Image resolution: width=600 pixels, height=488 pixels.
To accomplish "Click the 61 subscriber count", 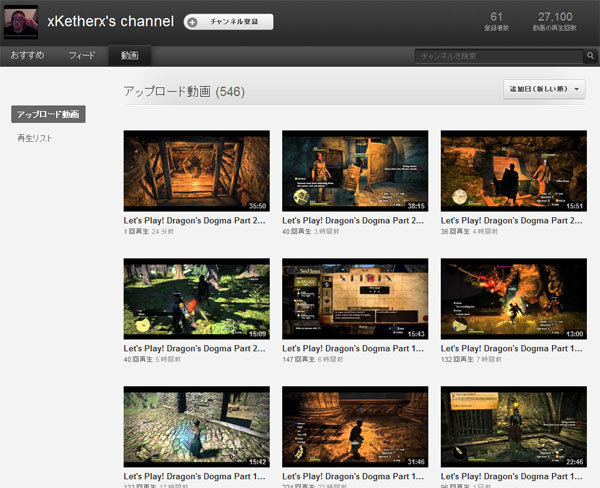I will coord(496,17).
